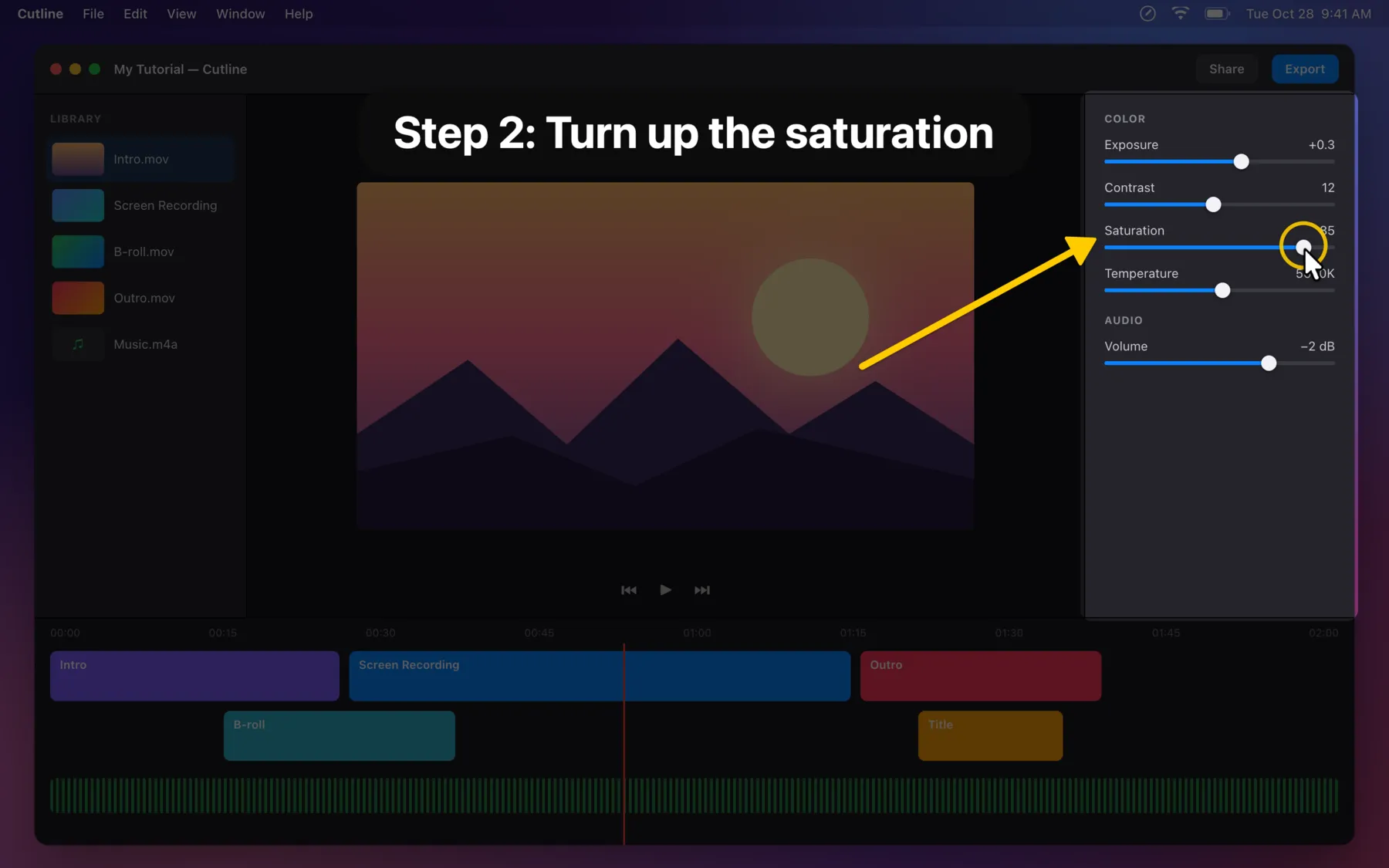Click the Contrast value 12
Viewport: 1389px width, 868px height.
point(1328,187)
